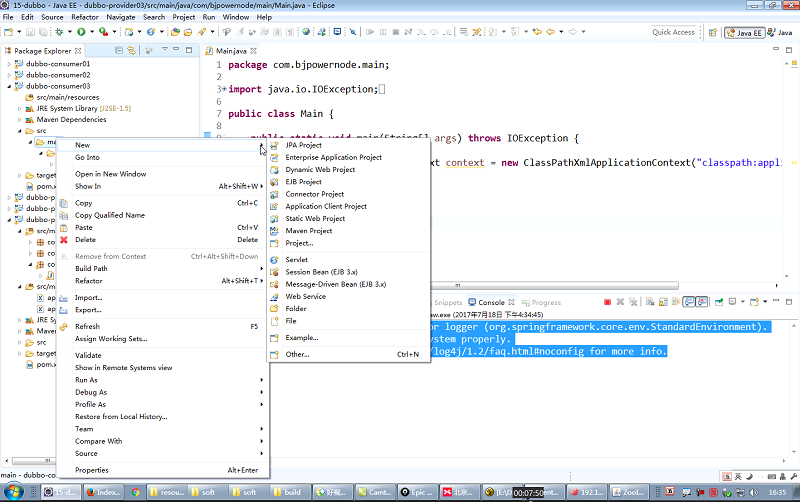Screen dimensions: 800x502
Task: Choose Other... in the New submenu
Action: point(297,354)
